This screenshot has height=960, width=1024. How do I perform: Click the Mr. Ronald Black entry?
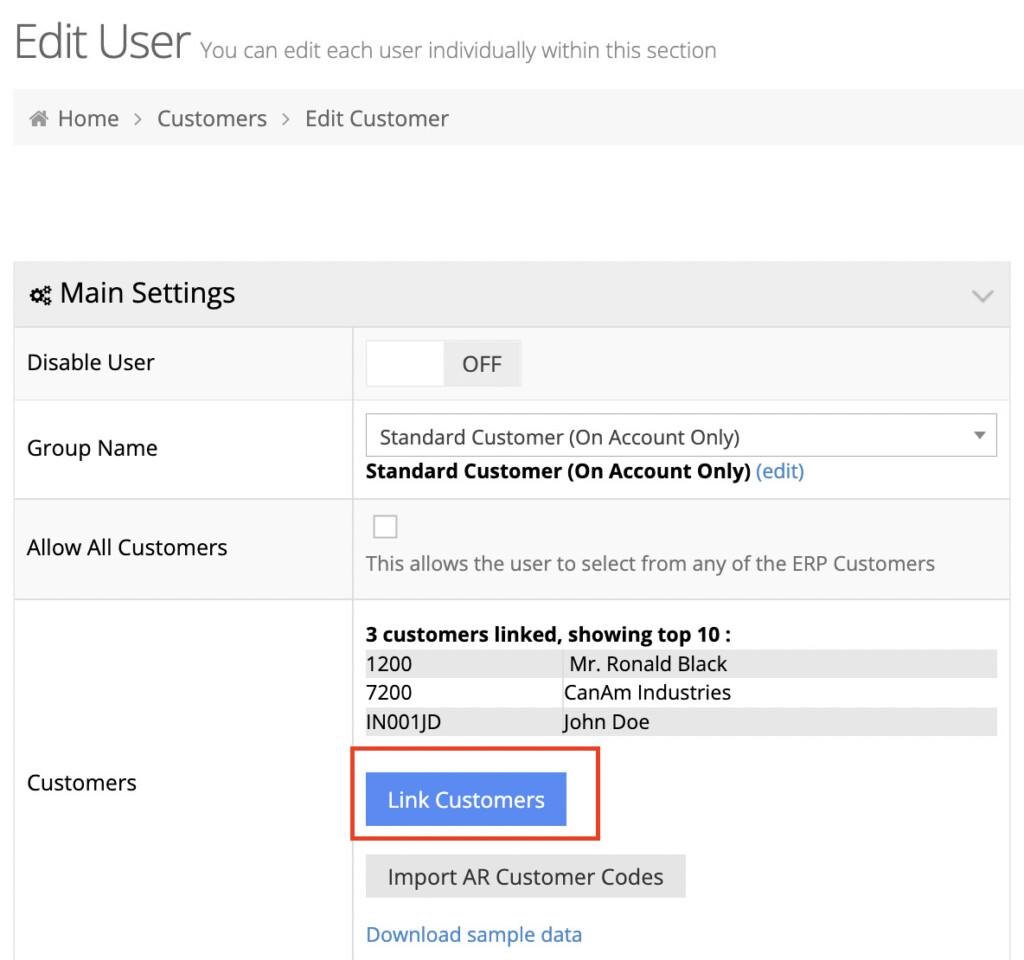point(647,664)
